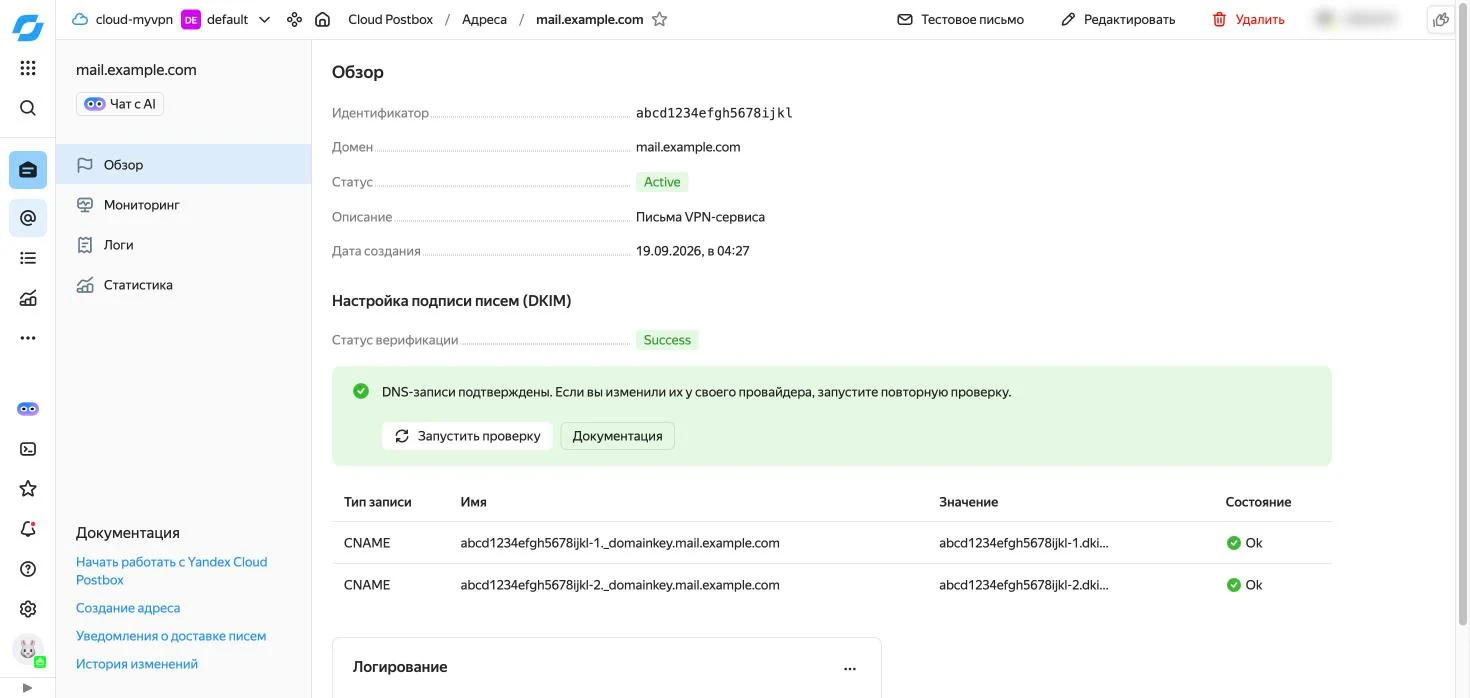Open the Cloud Postbox service icon in sidebar
The width and height of the screenshot is (1470, 698).
pos(28,170)
